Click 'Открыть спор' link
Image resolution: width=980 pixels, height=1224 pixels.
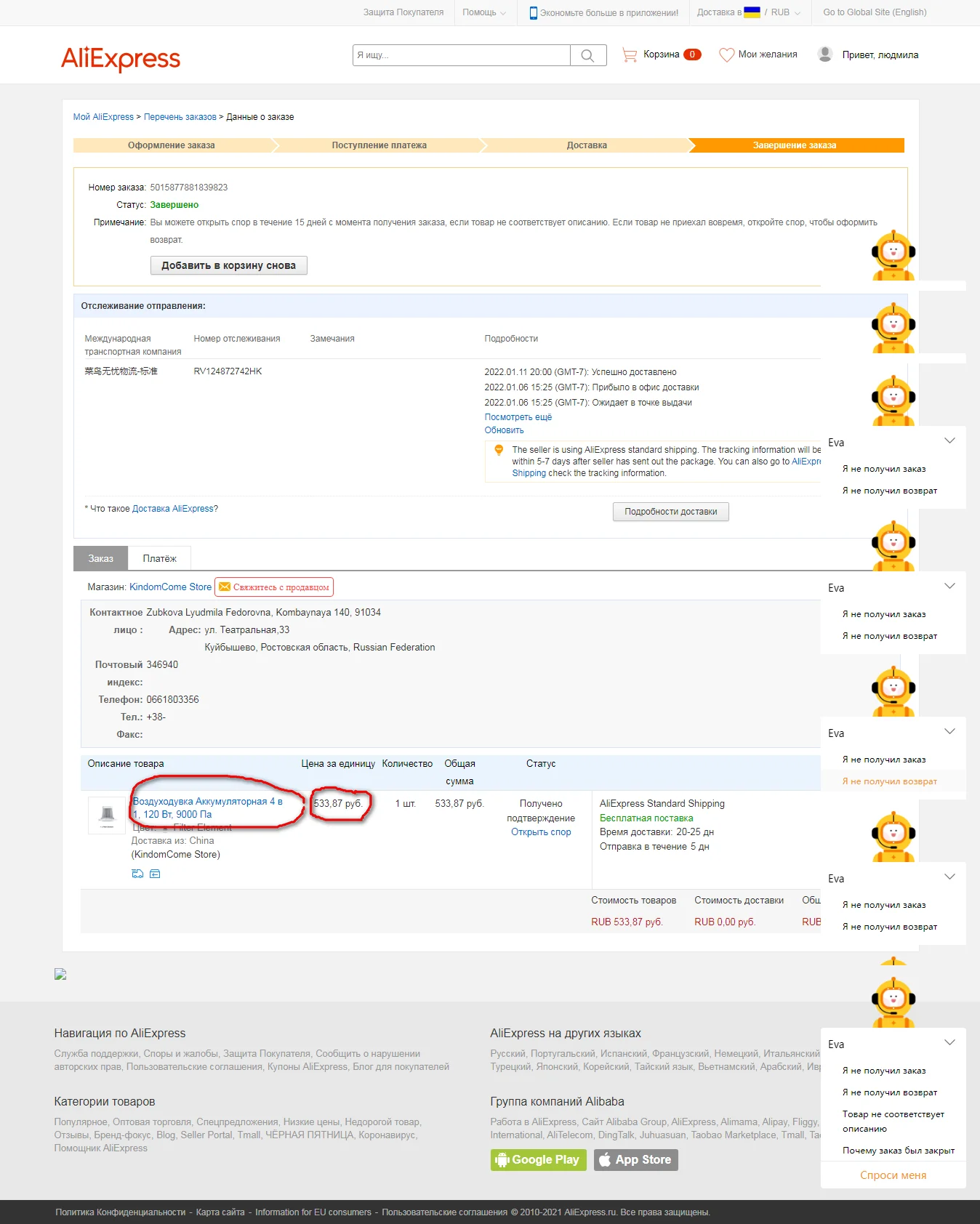coord(541,832)
